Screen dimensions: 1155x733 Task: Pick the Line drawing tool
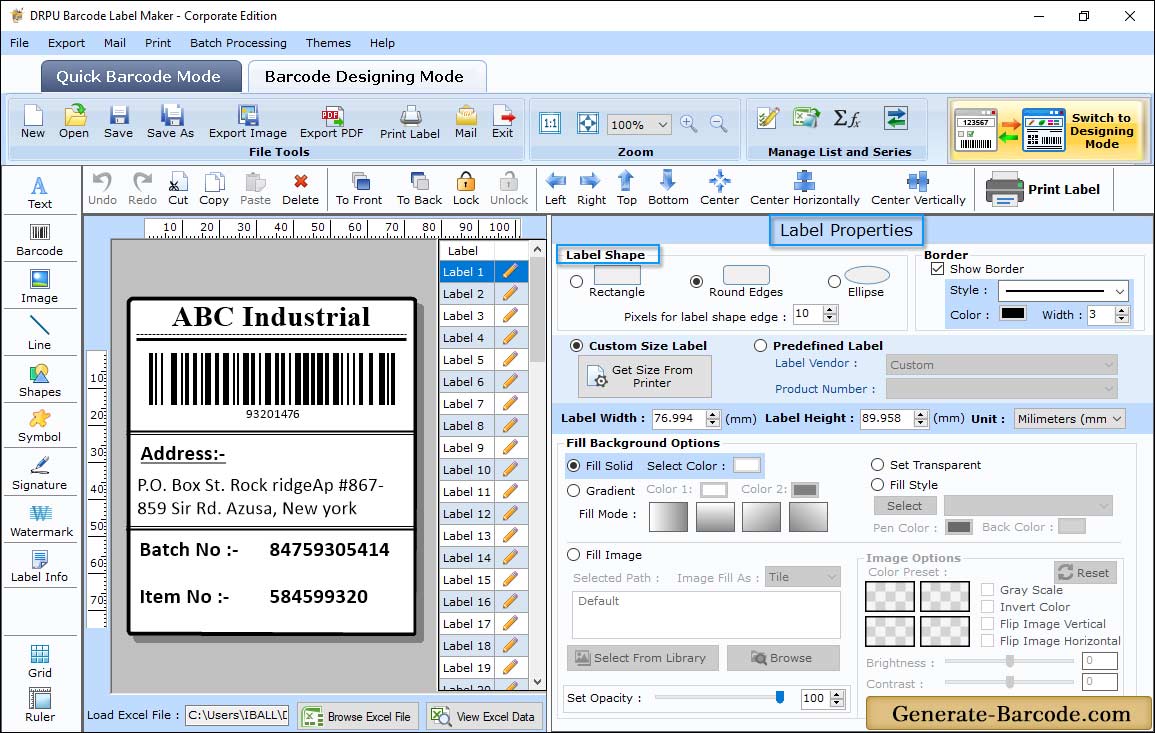[x=39, y=333]
